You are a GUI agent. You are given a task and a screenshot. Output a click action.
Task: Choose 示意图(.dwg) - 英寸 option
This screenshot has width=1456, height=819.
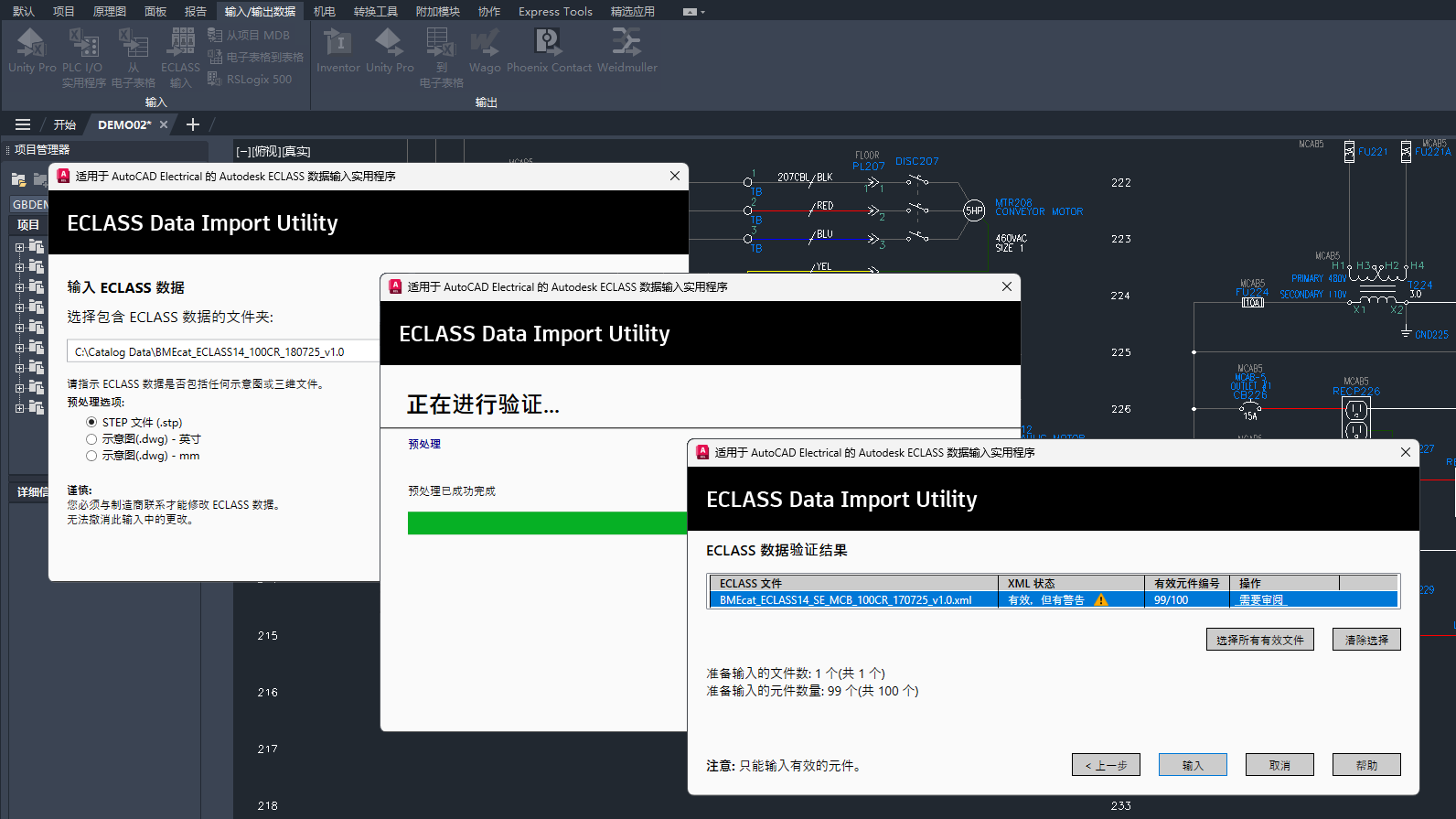(x=91, y=439)
